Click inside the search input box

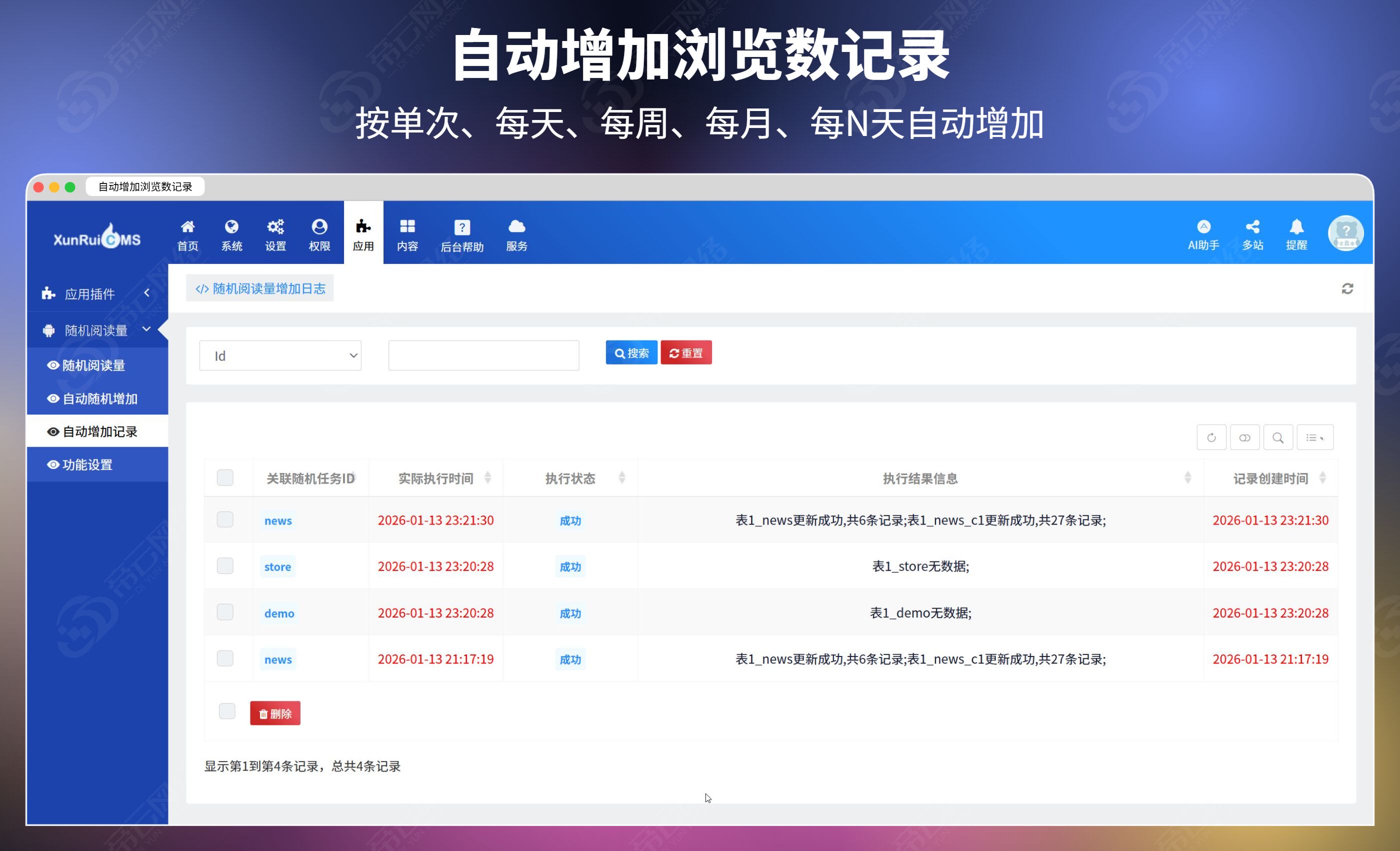pyautogui.click(x=482, y=354)
